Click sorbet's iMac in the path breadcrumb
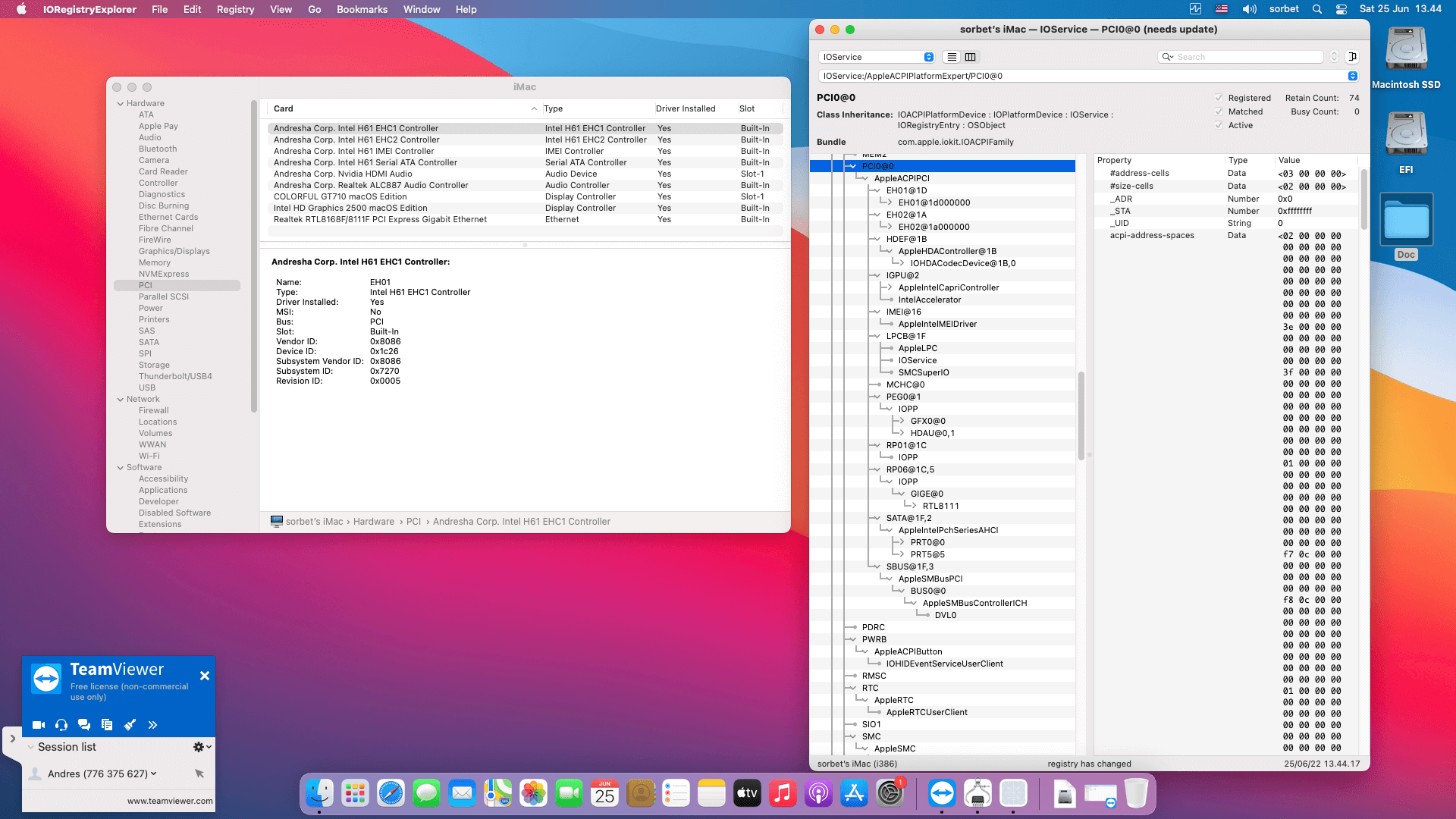This screenshot has height=819, width=1456. [x=314, y=522]
